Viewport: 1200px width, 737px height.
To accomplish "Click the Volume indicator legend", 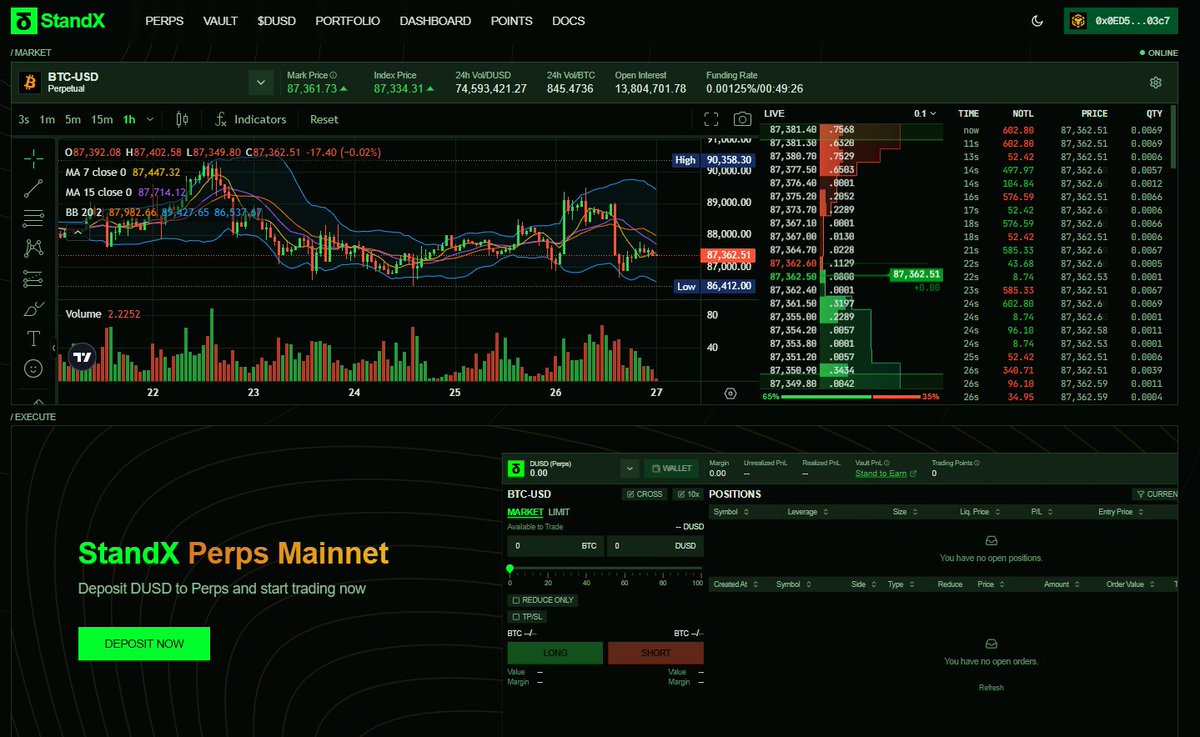I will [x=83, y=314].
